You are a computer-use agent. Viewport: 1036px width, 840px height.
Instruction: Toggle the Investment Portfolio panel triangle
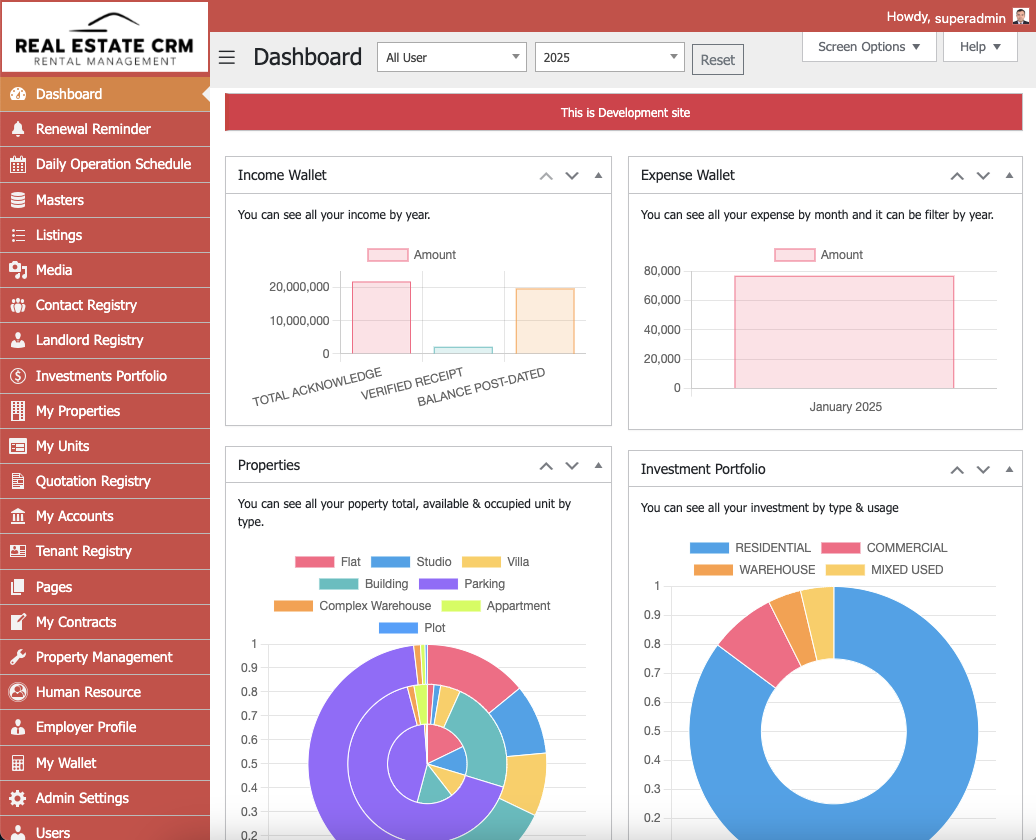click(1009, 469)
